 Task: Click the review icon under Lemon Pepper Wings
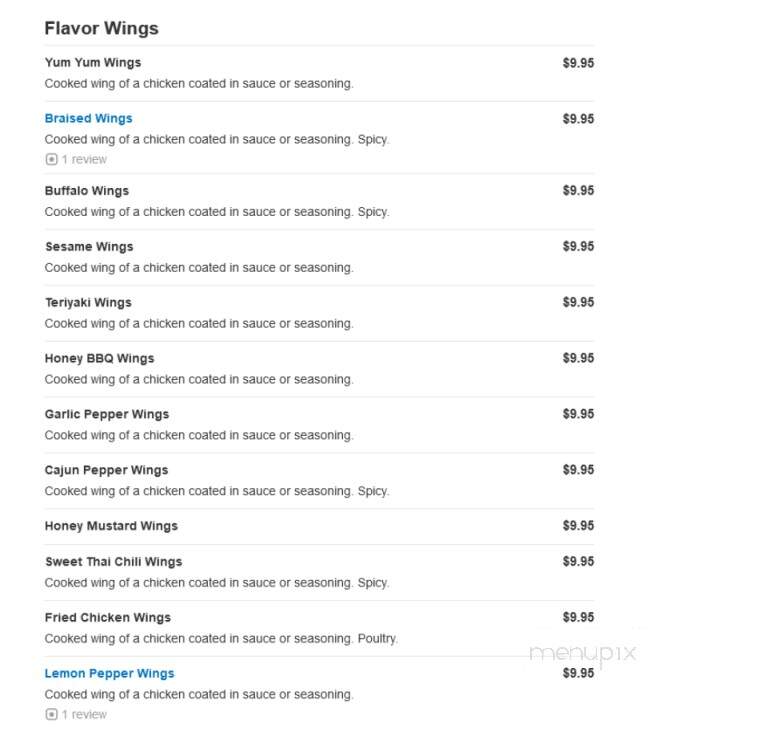(51, 715)
